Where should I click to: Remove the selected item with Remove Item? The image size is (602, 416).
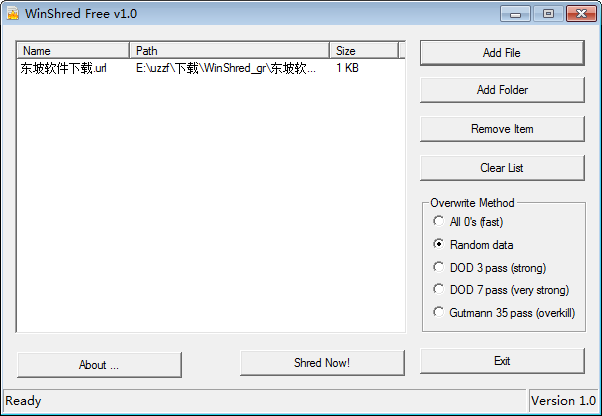(502, 129)
